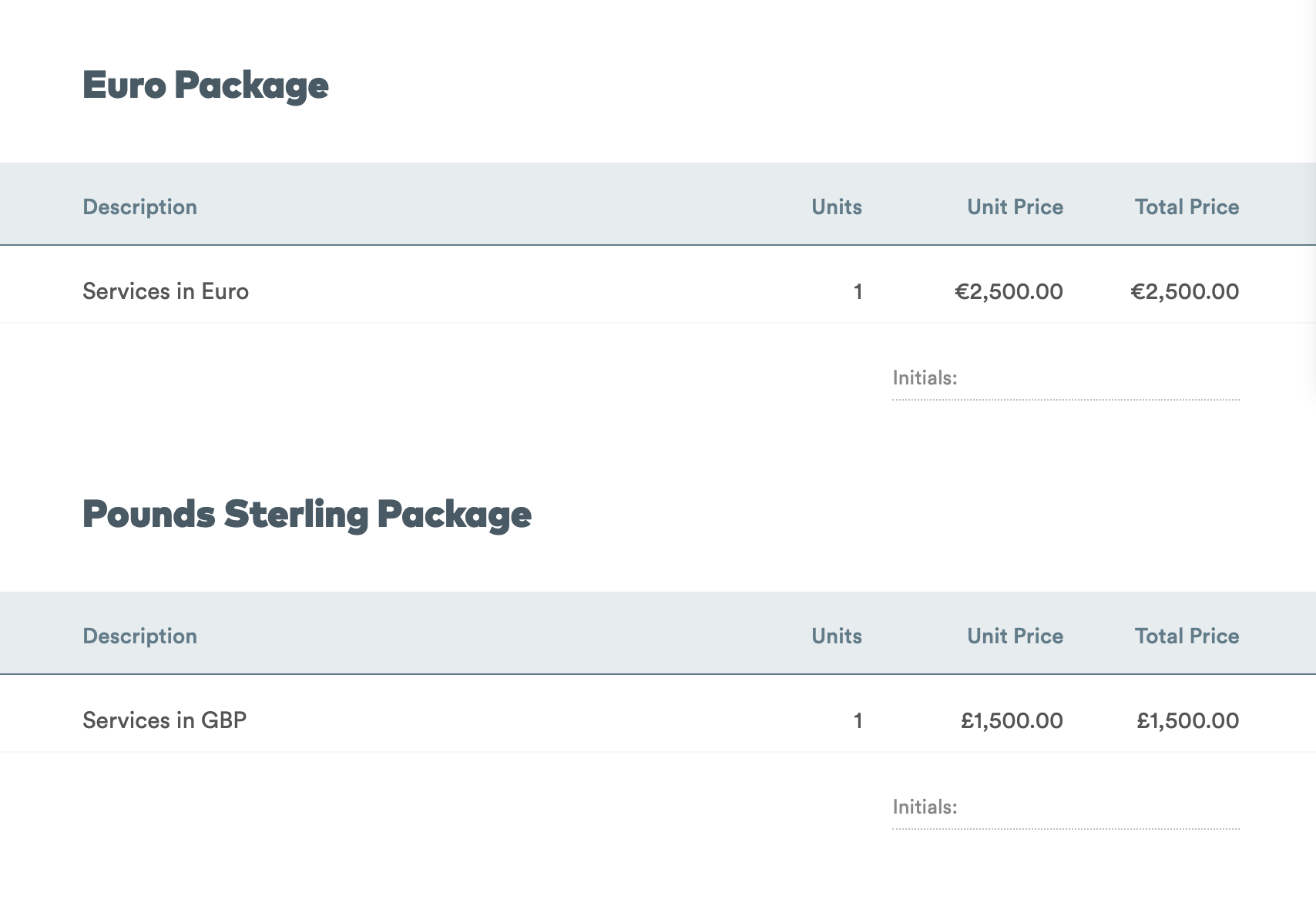Click the Euro table Description header
The image size is (1316, 923).
coord(140,207)
